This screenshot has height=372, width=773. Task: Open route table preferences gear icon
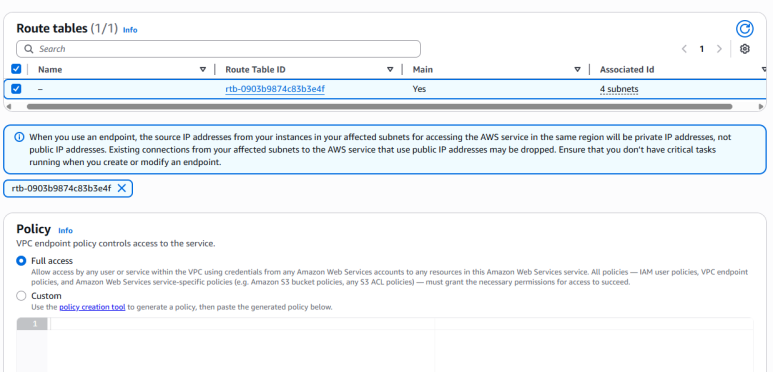(744, 49)
